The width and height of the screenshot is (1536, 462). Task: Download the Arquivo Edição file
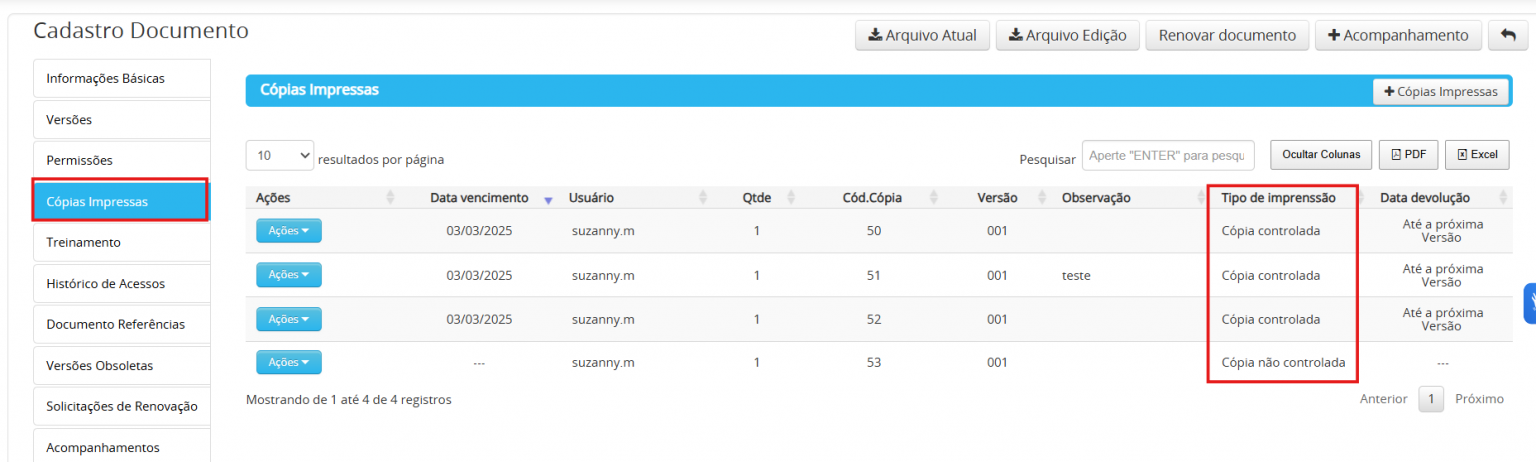tap(1067, 35)
